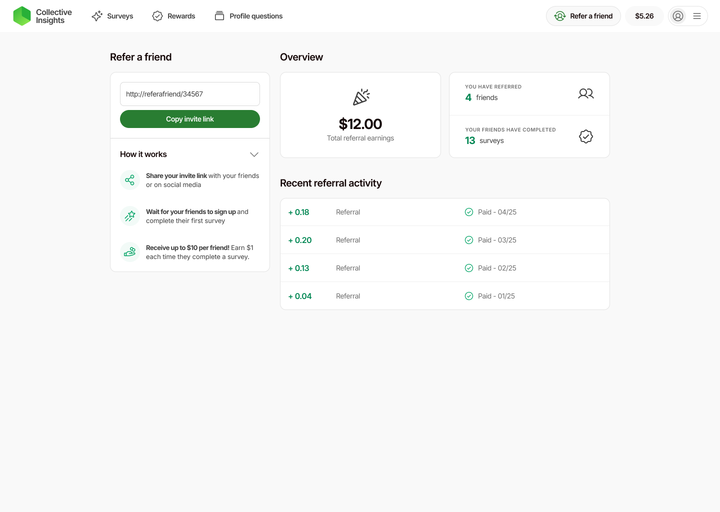Click the paid checkmark for 03/25 referral
Image resolution: width=720 pixels, height=512 pixels.
point(469,240)
